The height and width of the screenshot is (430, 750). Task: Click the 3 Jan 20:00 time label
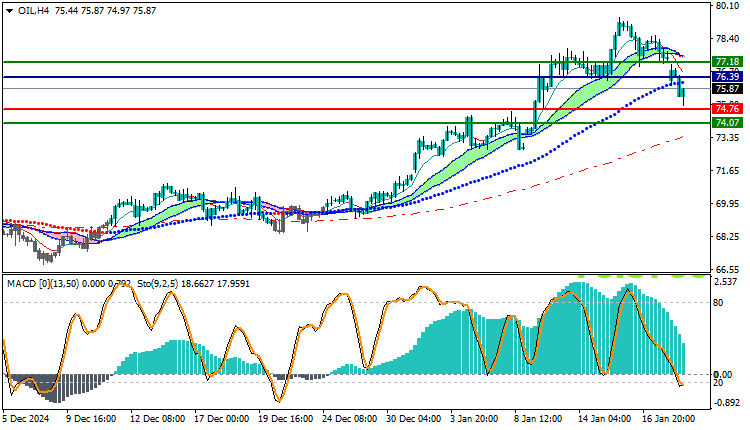click(x=475, y=419)
